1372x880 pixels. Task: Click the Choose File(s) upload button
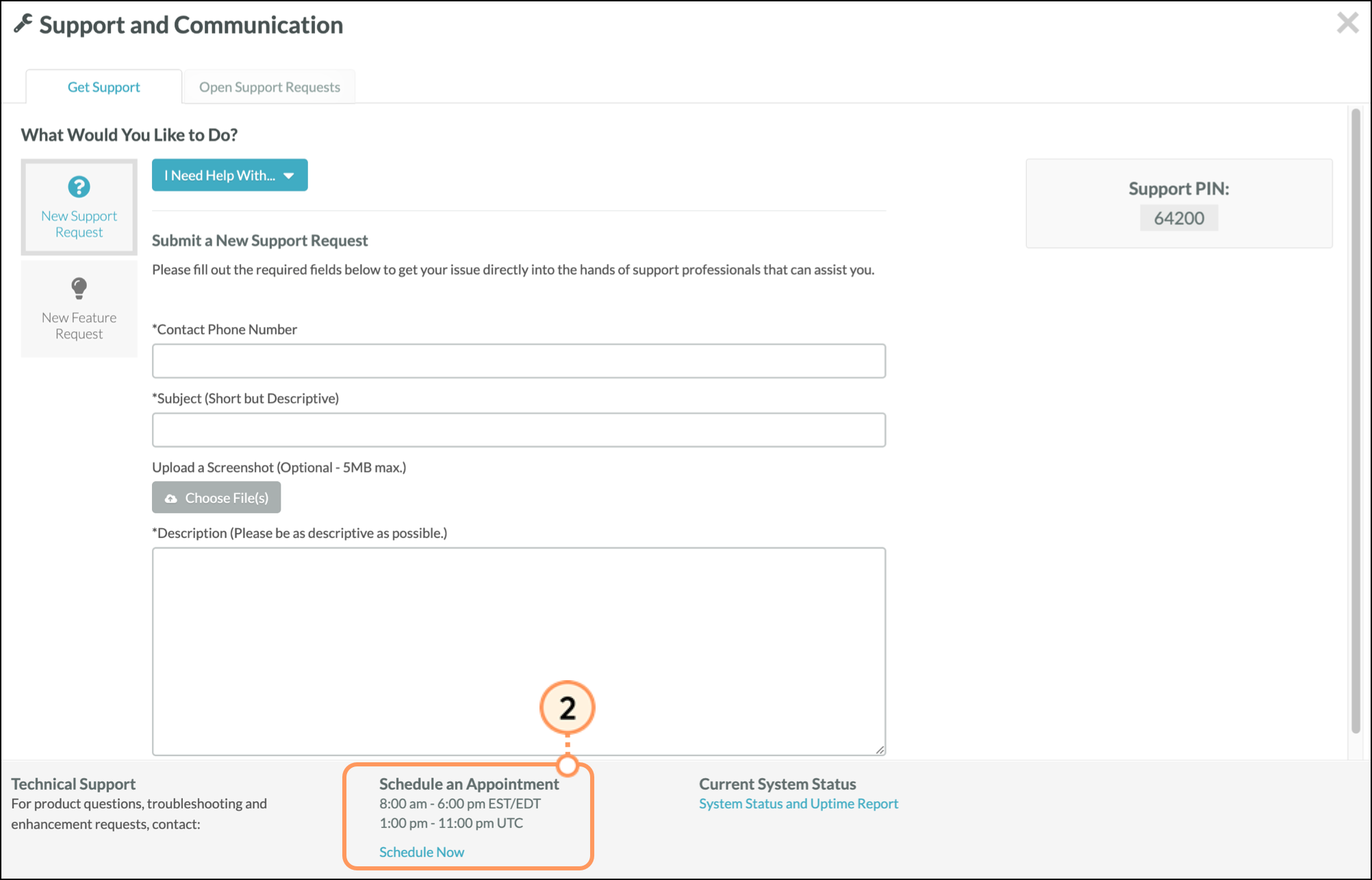point(216,497)
